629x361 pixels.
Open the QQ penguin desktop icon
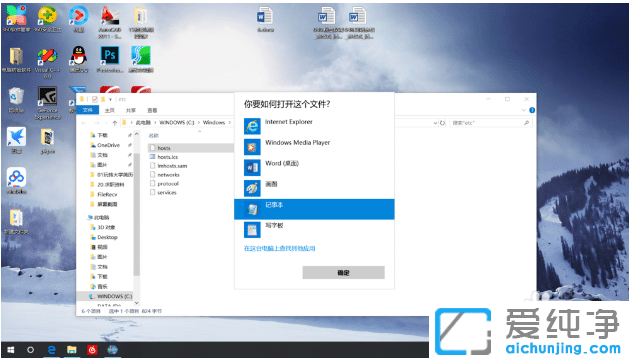click(x=79, y=59)
